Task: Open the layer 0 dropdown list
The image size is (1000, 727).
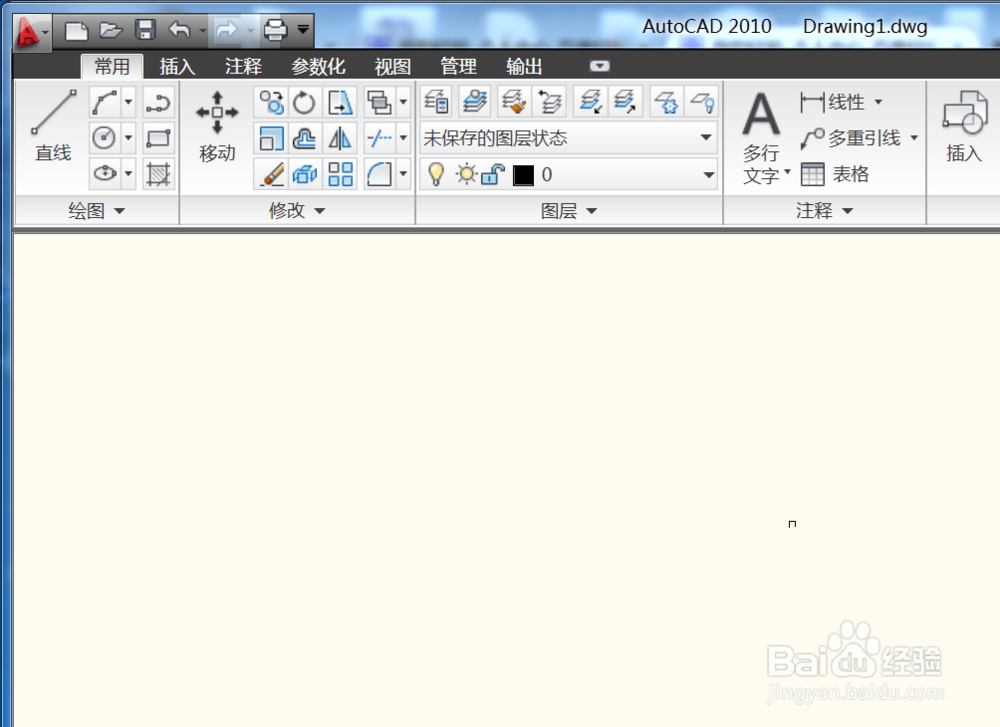Action: [x=709, y=175]
